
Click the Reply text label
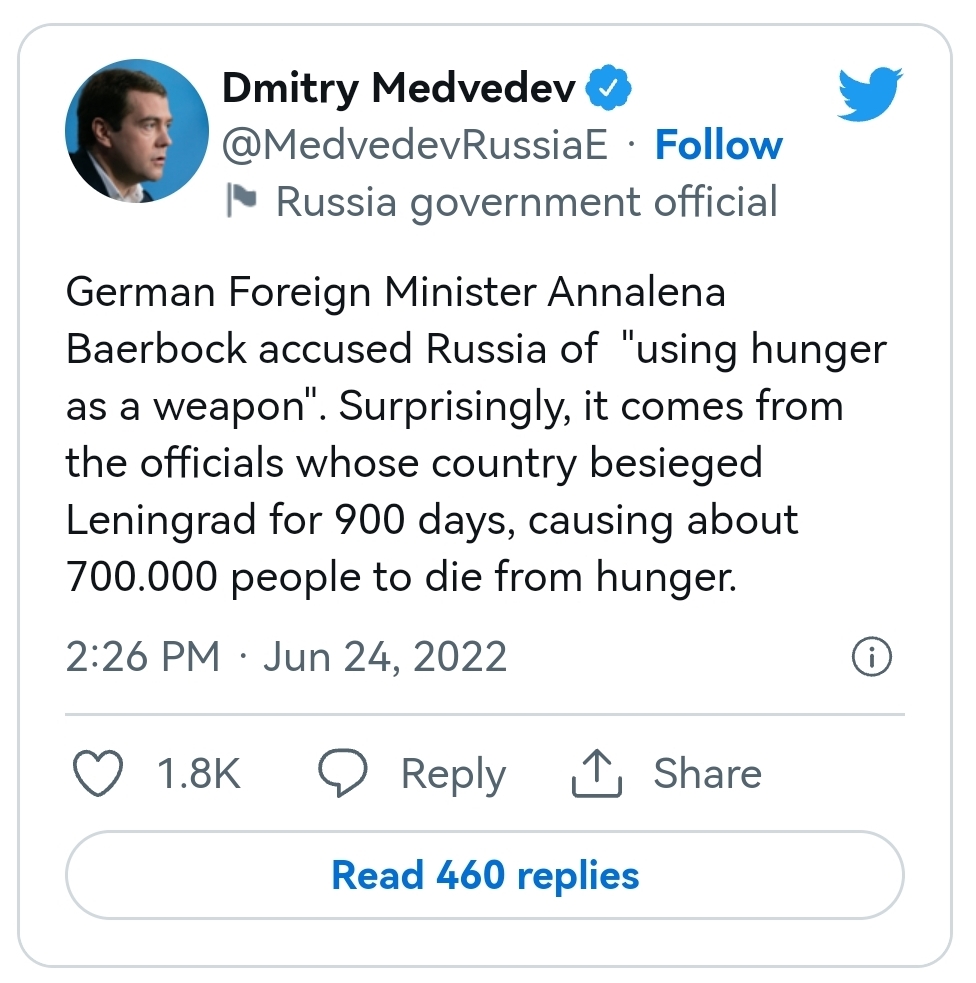[x=453, y=774]
